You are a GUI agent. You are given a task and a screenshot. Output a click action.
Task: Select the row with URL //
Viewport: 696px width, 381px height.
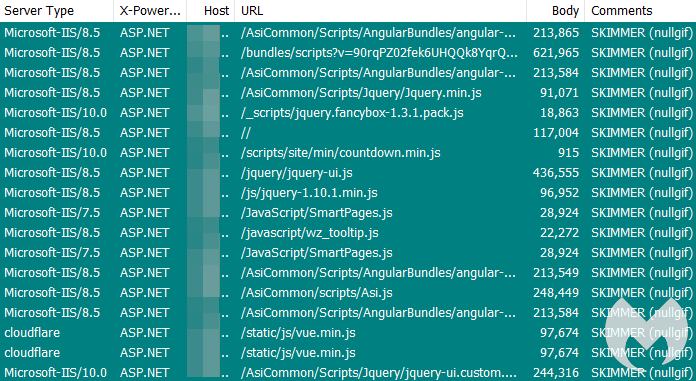click(348, 132)
